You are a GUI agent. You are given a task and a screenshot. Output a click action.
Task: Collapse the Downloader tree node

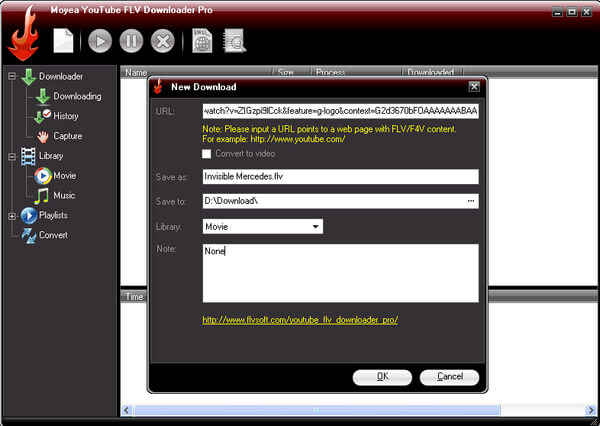12,76
